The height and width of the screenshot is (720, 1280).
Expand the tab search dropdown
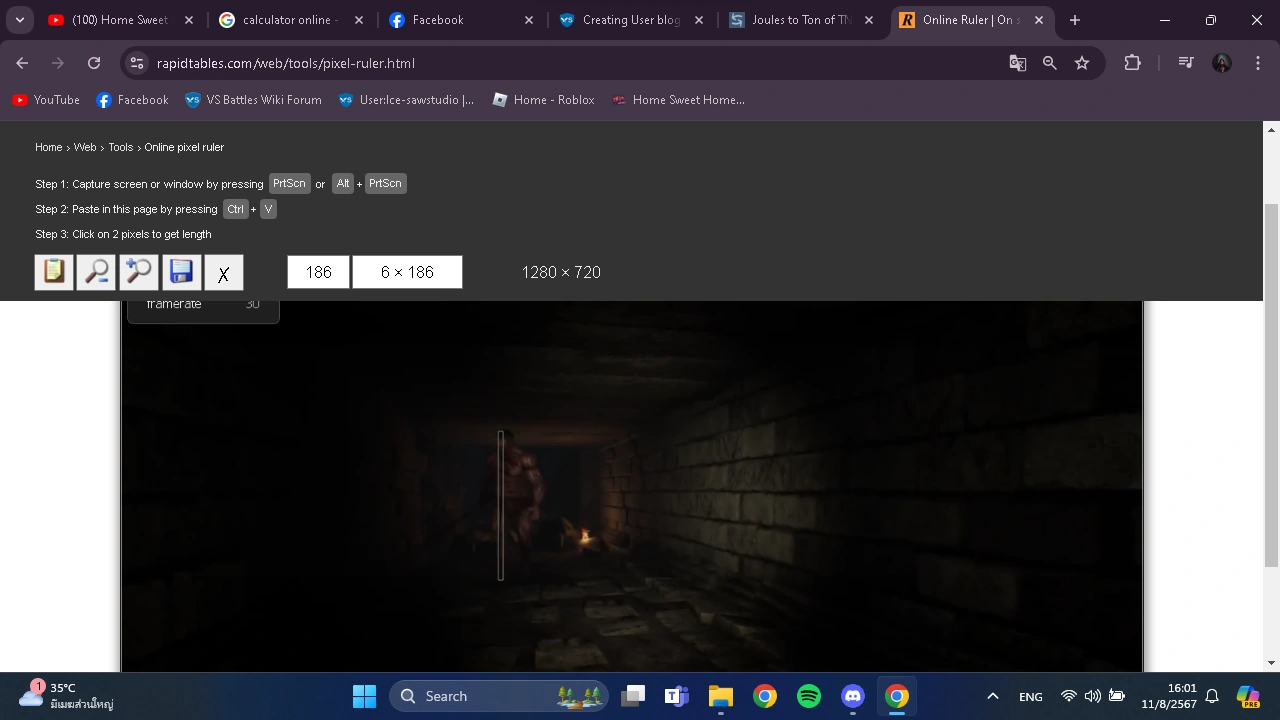pos(20,20)
